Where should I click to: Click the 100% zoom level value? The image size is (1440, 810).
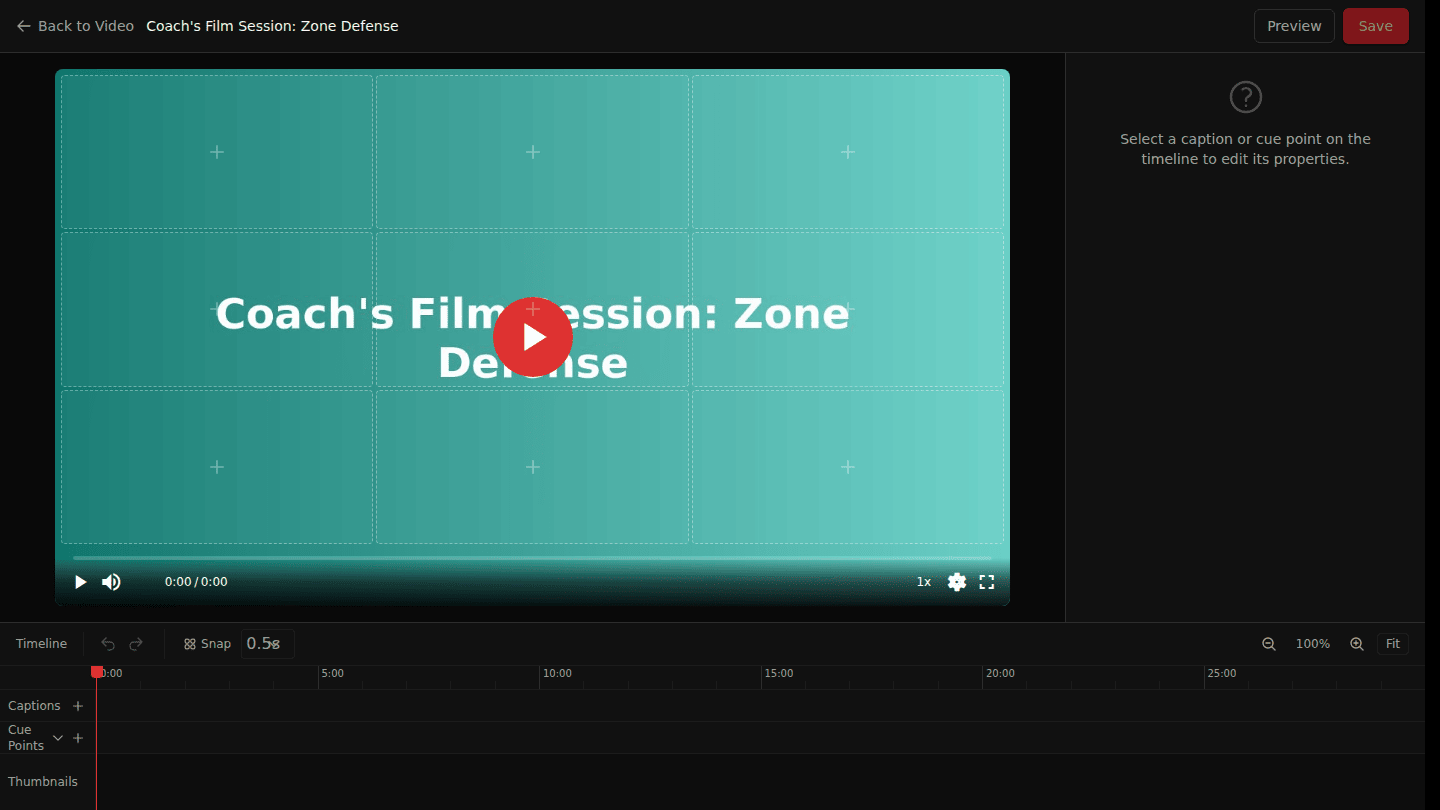1313,644
